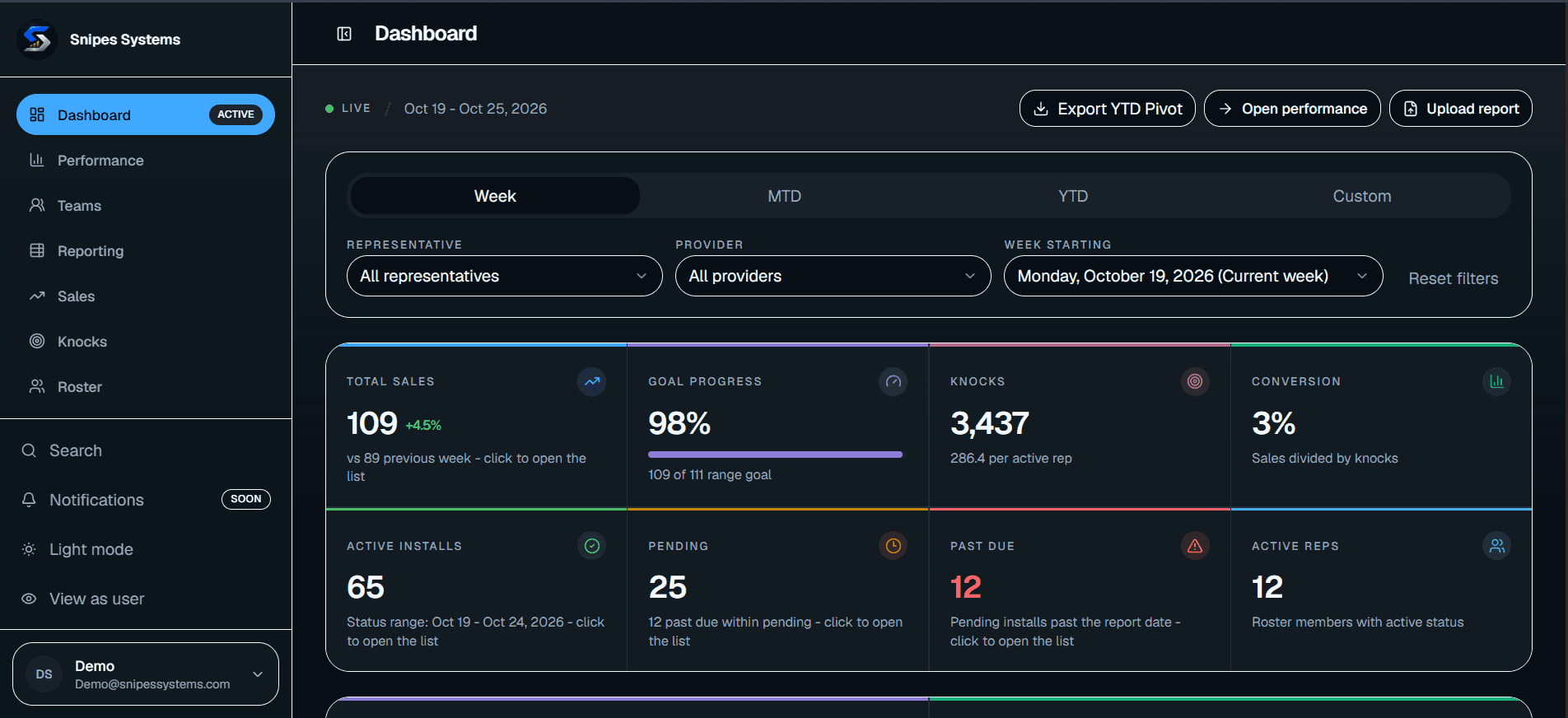
Task: Click the Snipes Systems logo icon
Action: [37, 39]
